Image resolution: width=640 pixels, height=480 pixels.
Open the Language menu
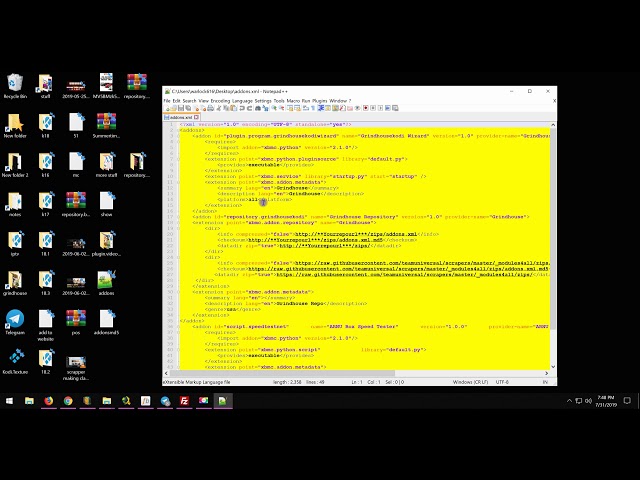tap(242, 101)
